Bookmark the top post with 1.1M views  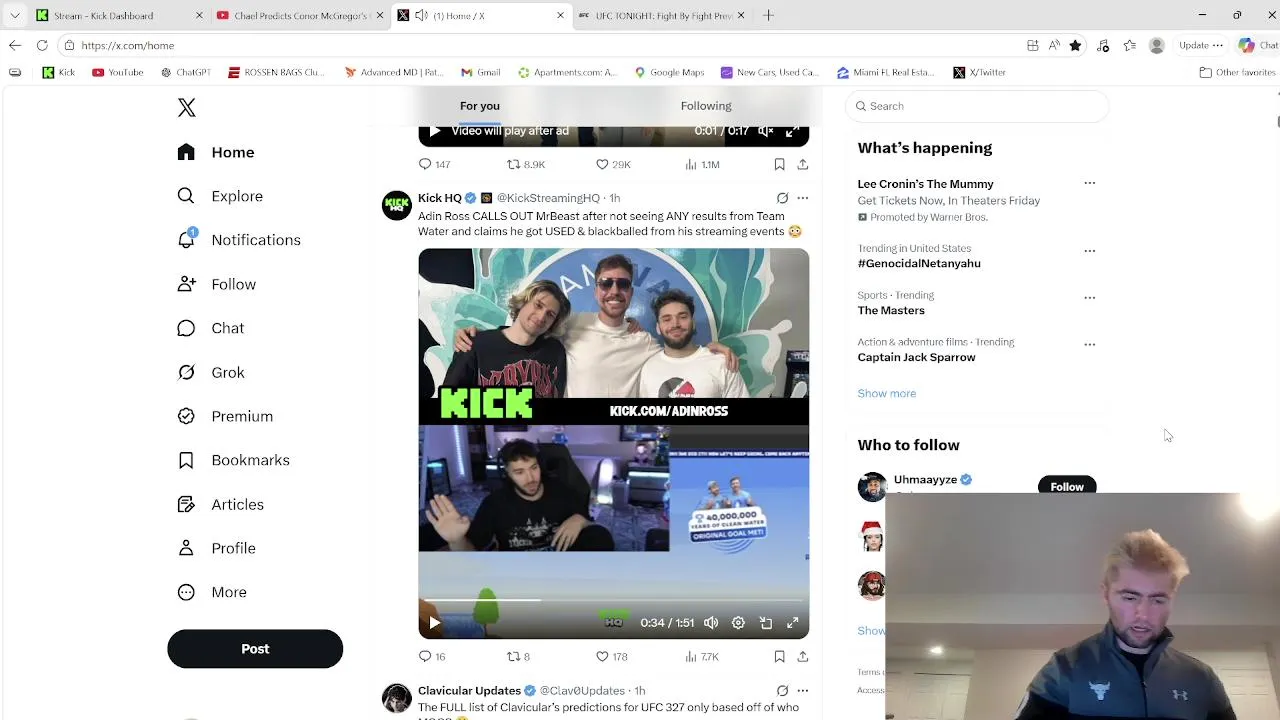coord(779,164)
